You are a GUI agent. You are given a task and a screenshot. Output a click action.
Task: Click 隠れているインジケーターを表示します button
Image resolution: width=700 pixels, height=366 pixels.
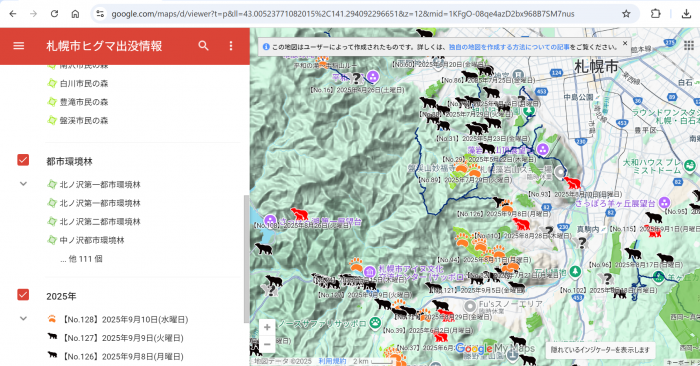click(600, 350)
